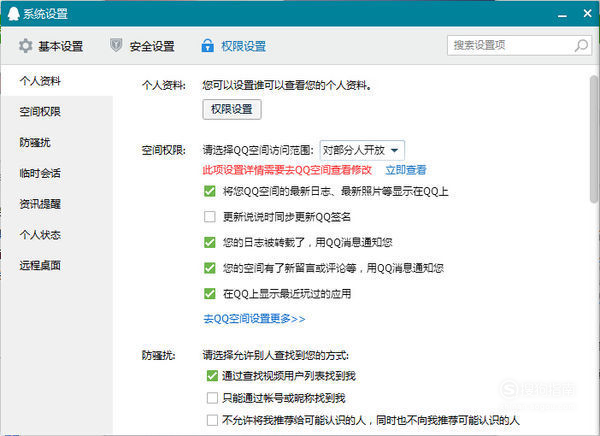
Task: Click the 立即查看 link
Action: [x=406, y=170]
